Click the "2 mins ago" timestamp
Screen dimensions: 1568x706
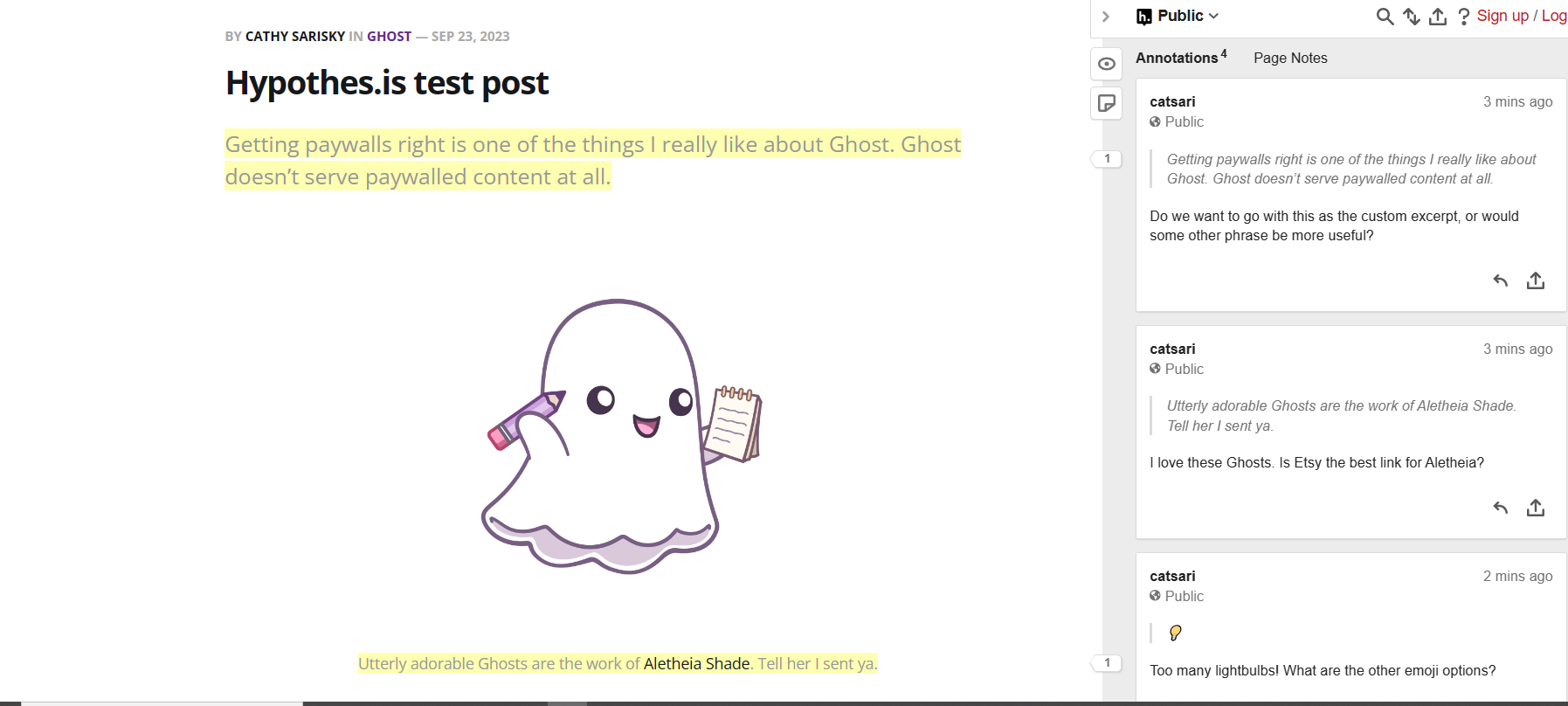[x=1517, y=576]
